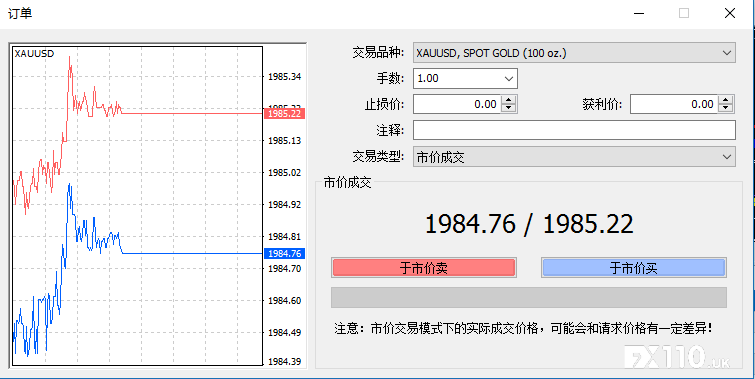The height and width of the screenshot is (379, 755).
Task: Click the 交易类型 label
Action: 378,157
